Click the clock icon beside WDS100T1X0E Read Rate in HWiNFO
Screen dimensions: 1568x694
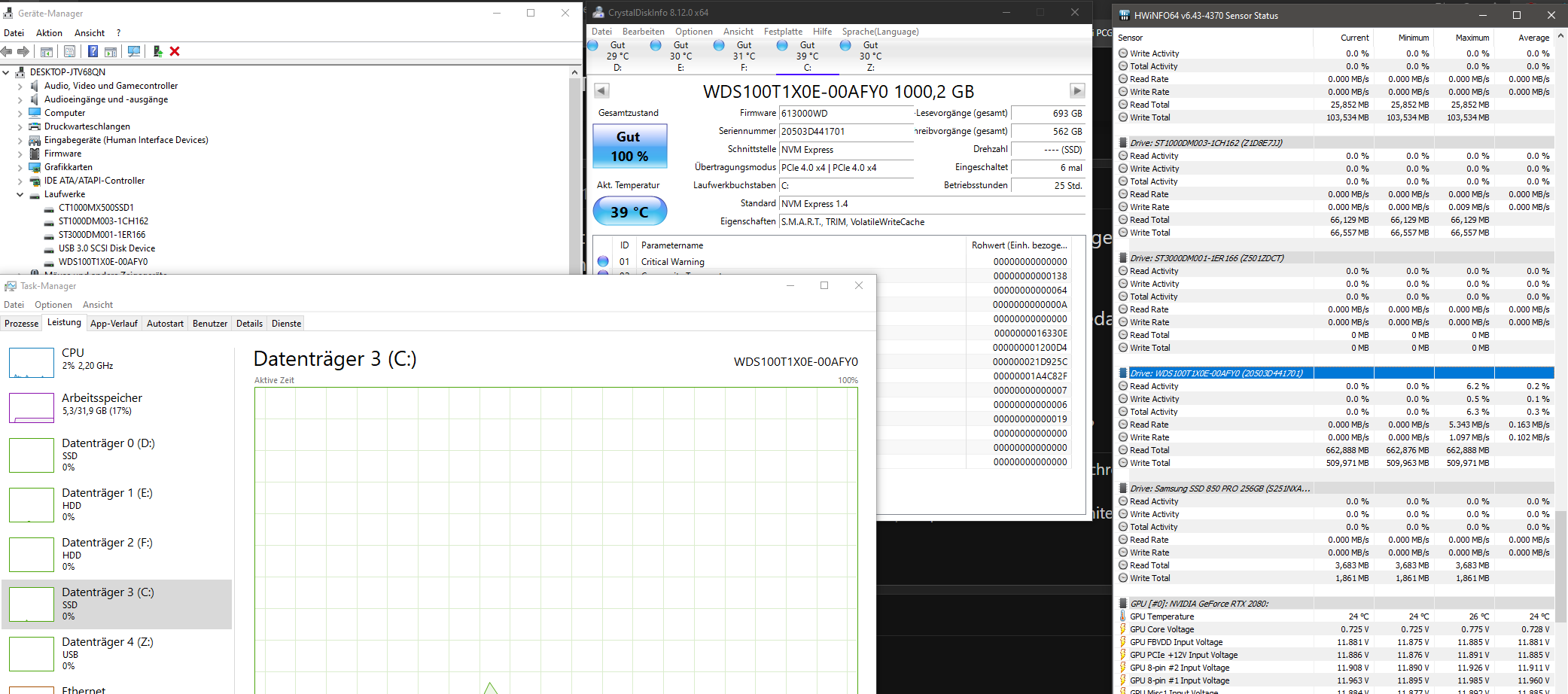pyautogui.click(x=1123, y=425)
